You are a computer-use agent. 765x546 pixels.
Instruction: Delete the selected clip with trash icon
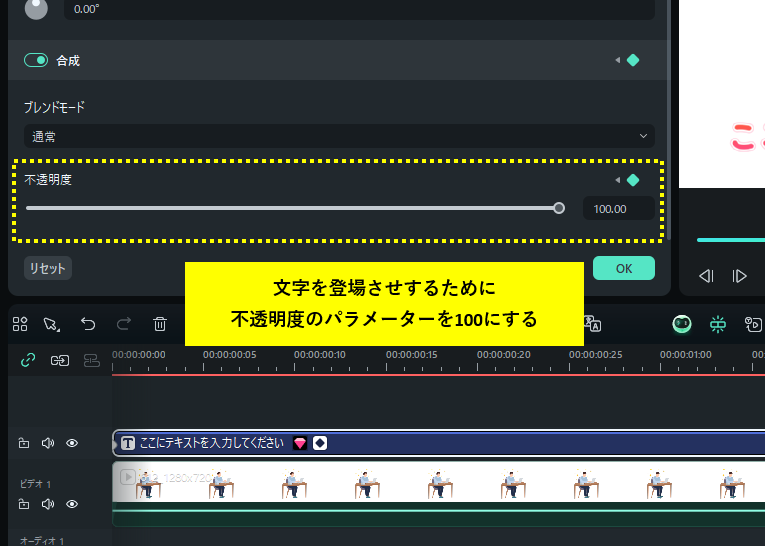(x=160, y=324)
